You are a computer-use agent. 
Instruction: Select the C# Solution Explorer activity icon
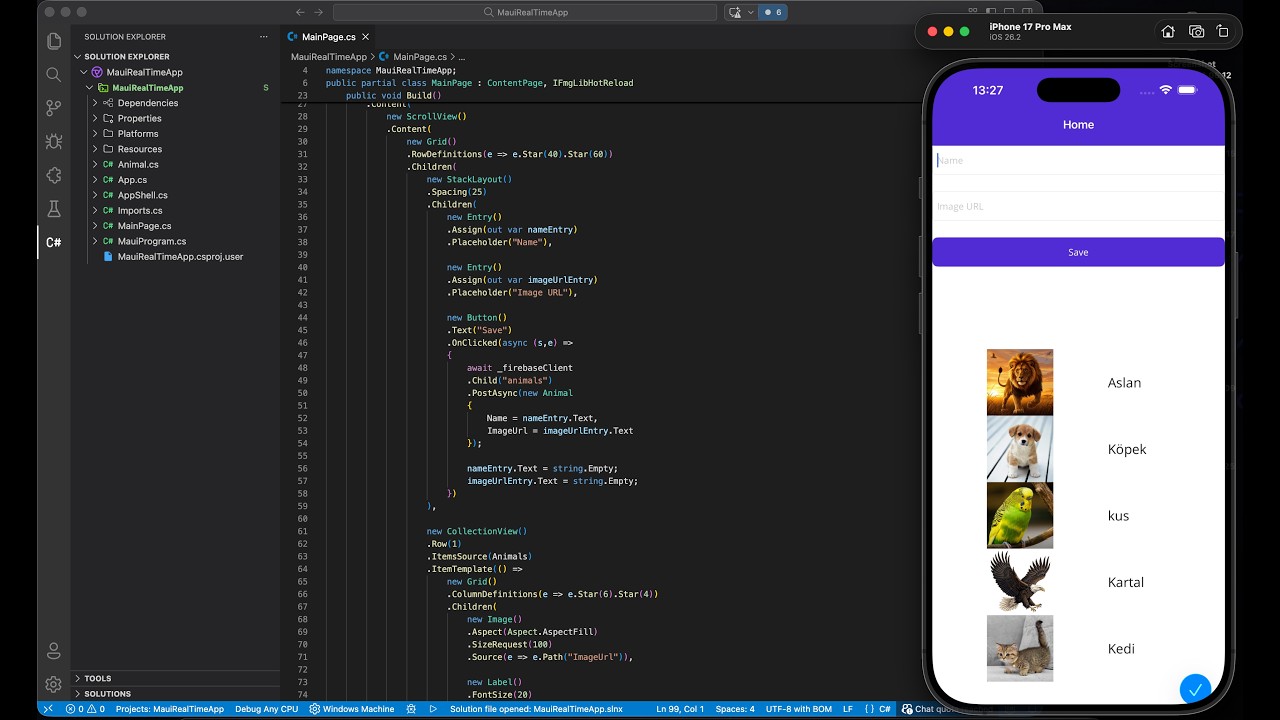pos(54,242)
